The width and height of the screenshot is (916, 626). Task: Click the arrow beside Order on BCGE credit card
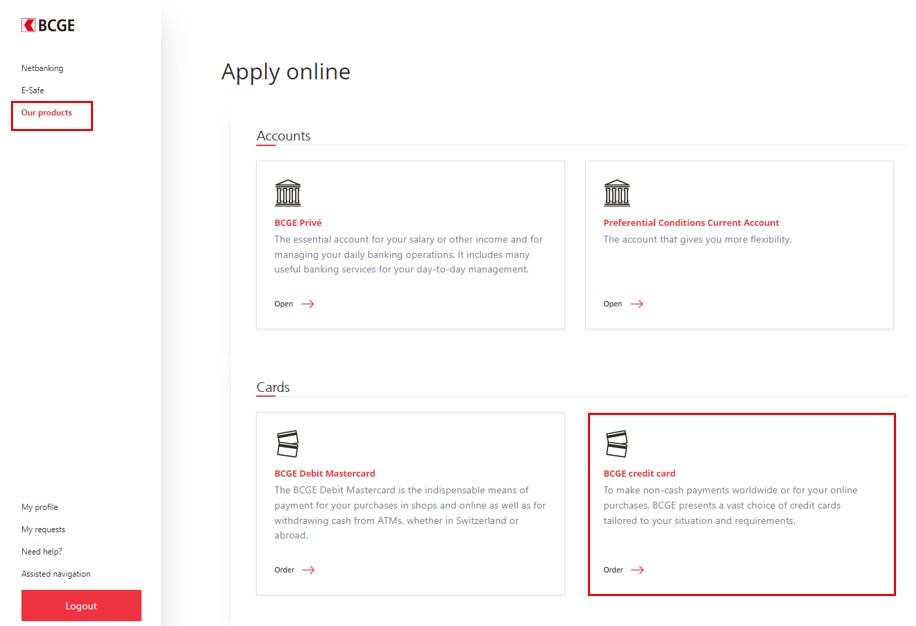coord(637,570)
